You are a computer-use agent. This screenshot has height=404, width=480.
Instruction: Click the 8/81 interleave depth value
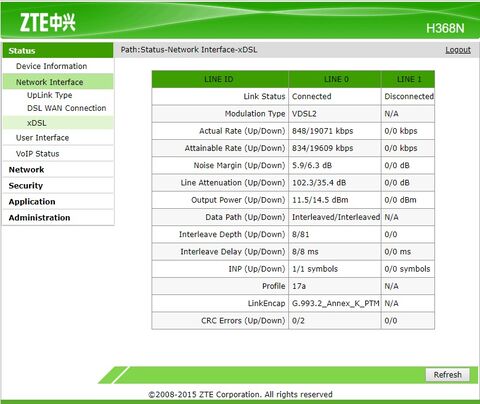(x=300, y=234)
